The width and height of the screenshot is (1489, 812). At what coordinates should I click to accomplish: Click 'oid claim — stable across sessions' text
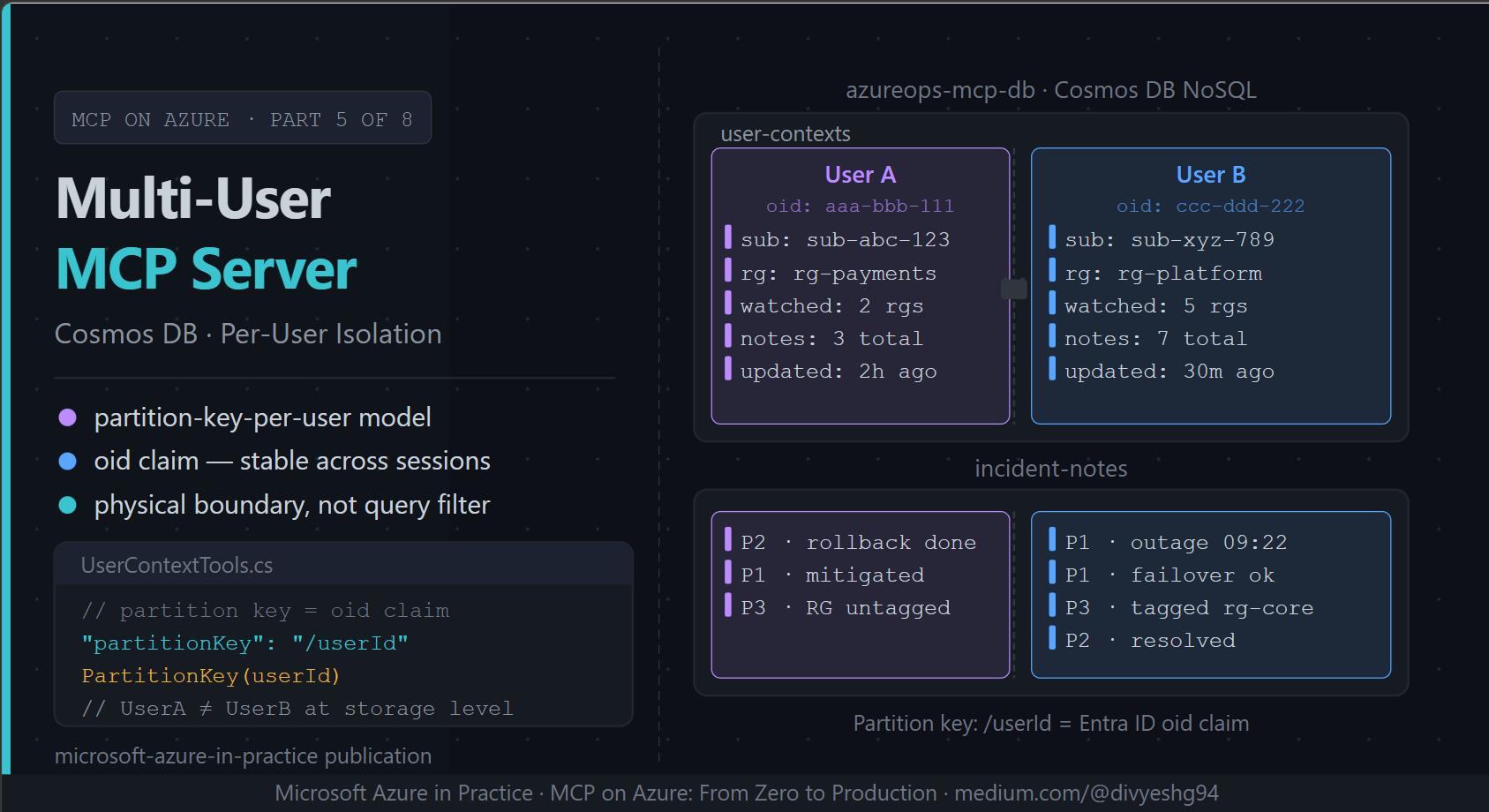coord(292,461)
